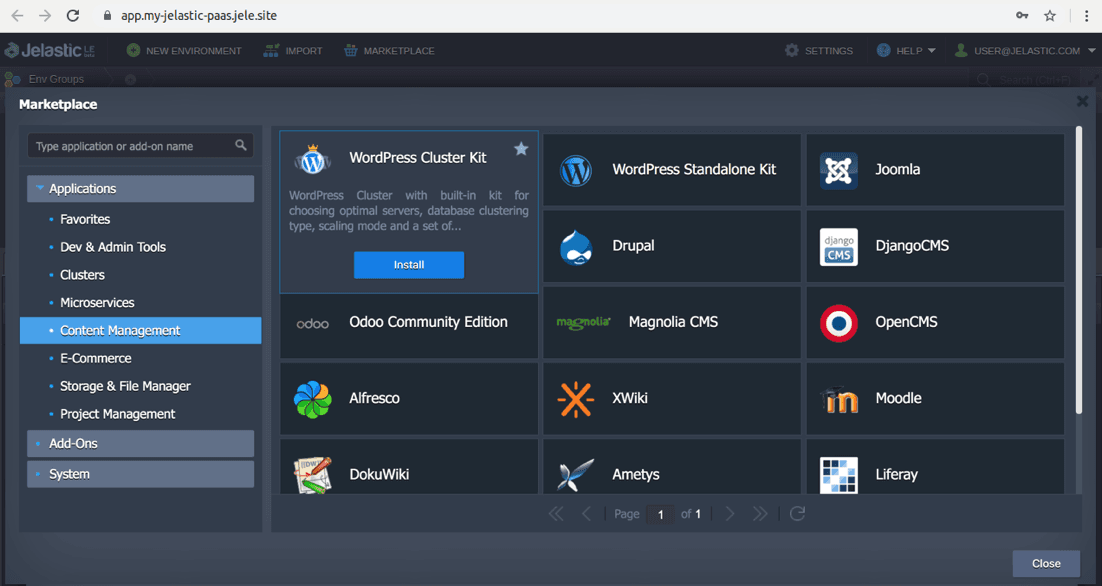Image resolution: width=1102 pixels, height=586 pixels.
Task: Open the Help dropdown menu
Action: (x=907, y=51)
